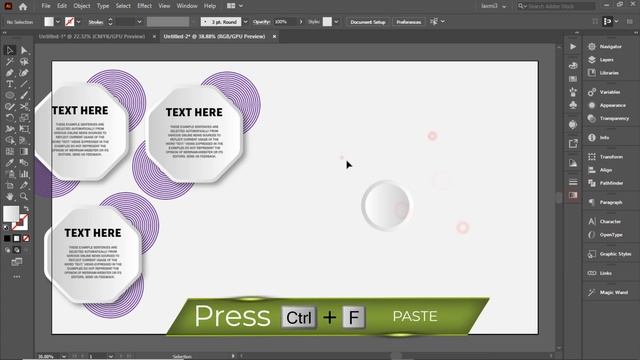Select the Pen tool
640x360 pixels.
(10, 73)
